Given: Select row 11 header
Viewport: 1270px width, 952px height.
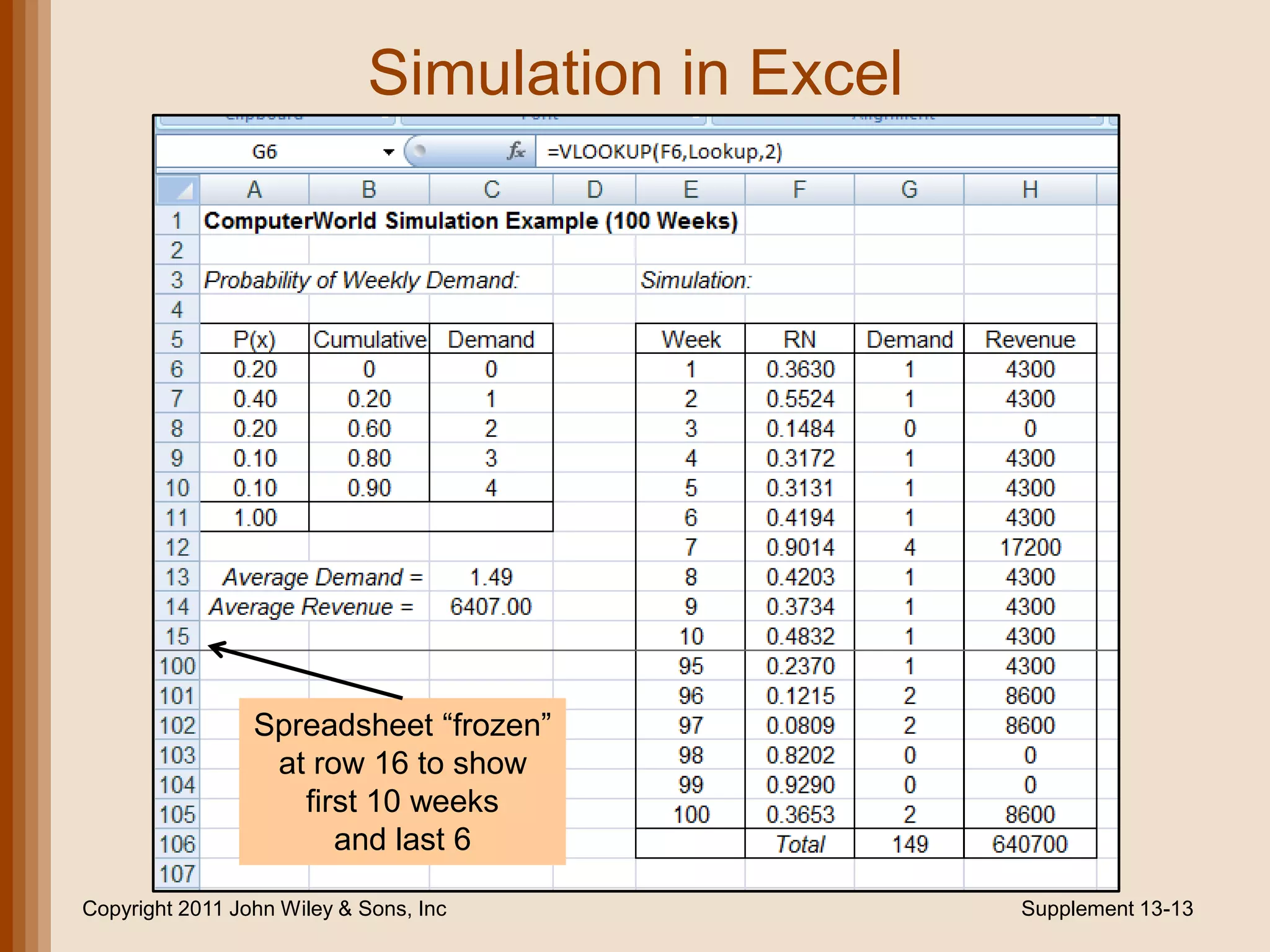Looking at the screenshot, I should click(x=177, y=518).
